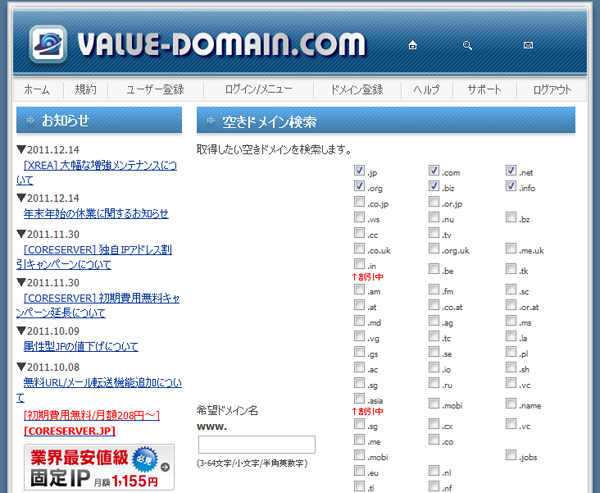
Task: Click the arrow icon beside 空きドメイン検索 heading
Action: (x=210, y=122)
